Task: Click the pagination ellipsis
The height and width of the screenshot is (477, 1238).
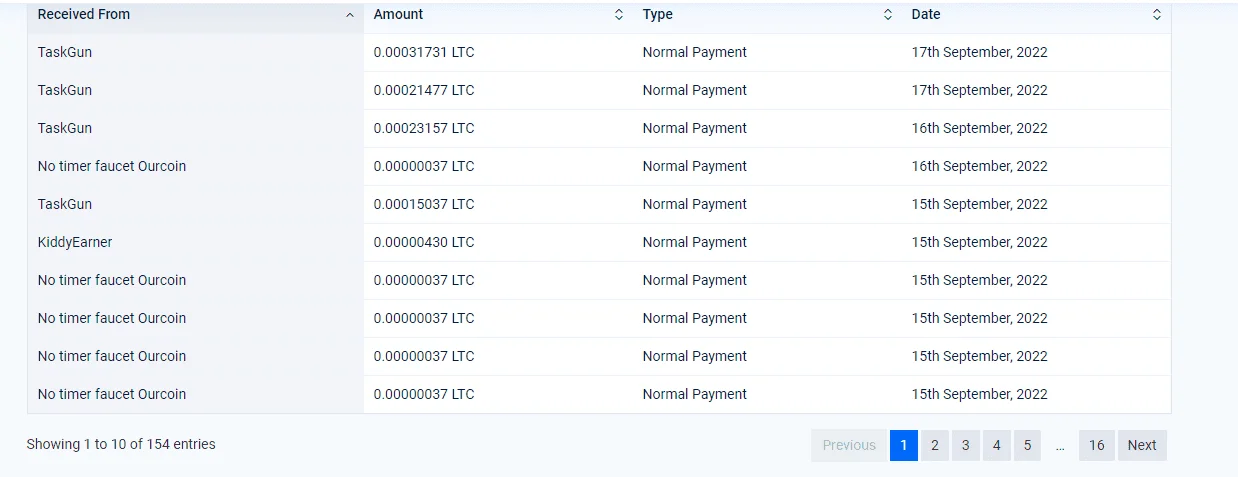Action: tap(1060, 445)
